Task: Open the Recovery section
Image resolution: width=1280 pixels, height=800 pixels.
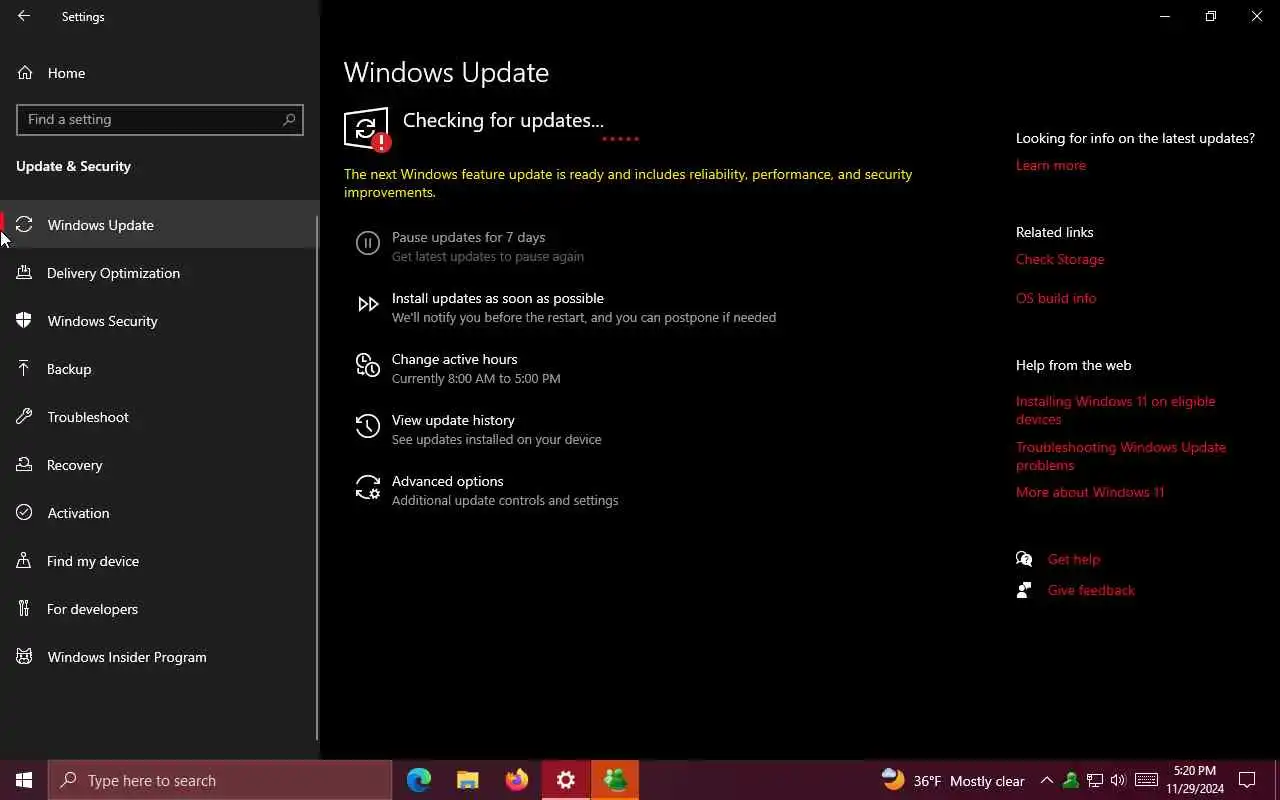Action: [160, 465]
